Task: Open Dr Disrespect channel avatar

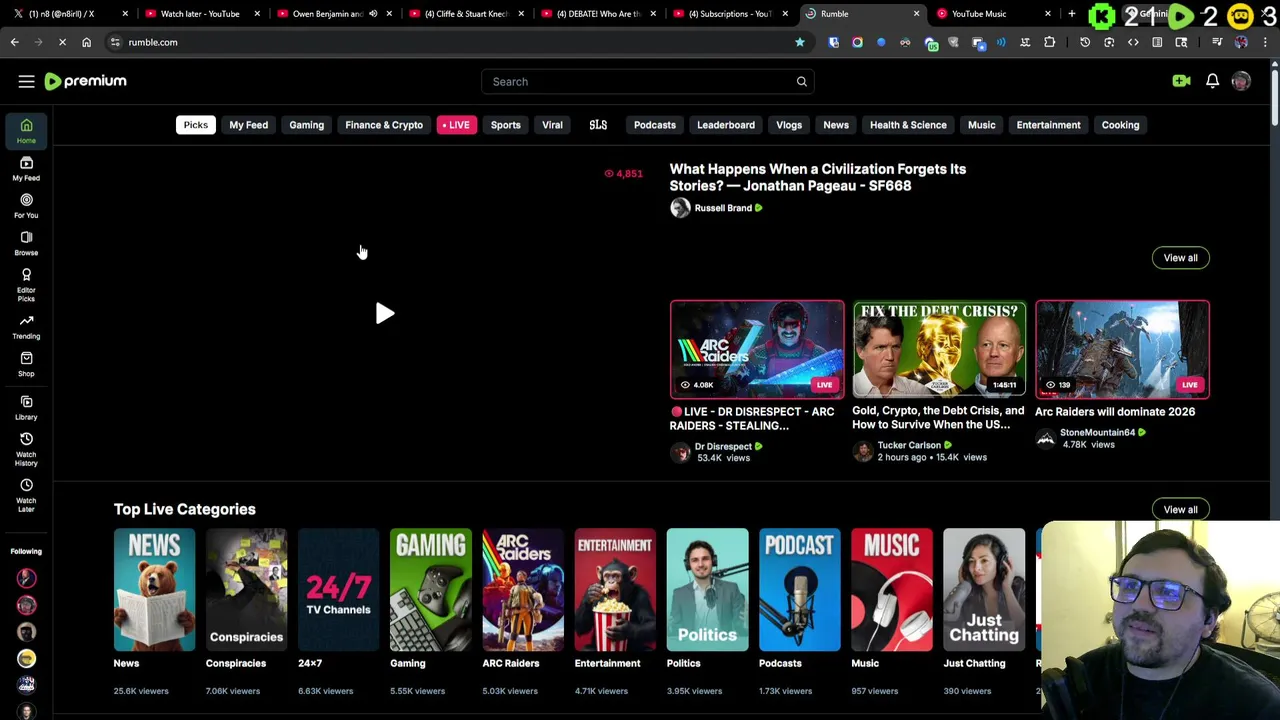Action: 680,452
